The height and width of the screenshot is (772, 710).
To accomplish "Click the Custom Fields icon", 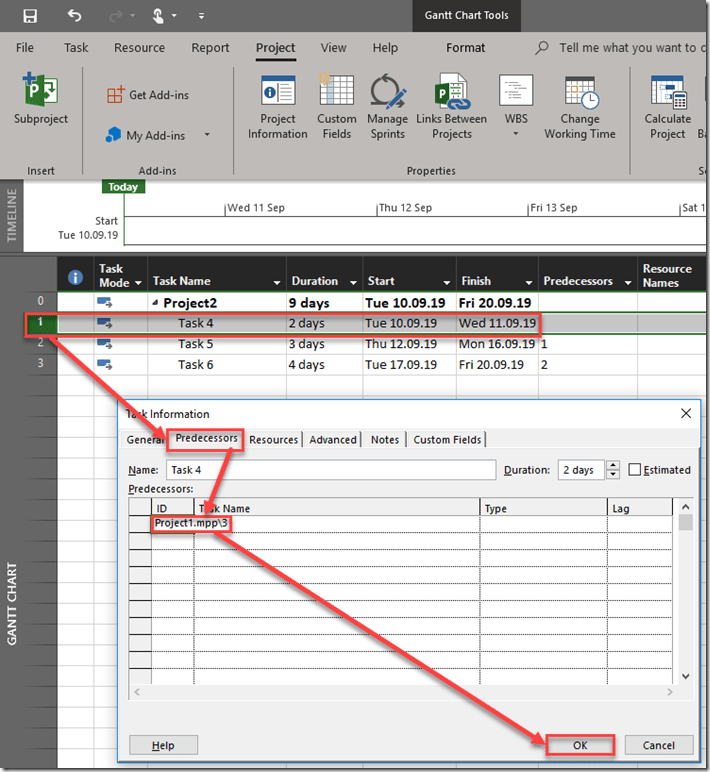I will (337, 107).
